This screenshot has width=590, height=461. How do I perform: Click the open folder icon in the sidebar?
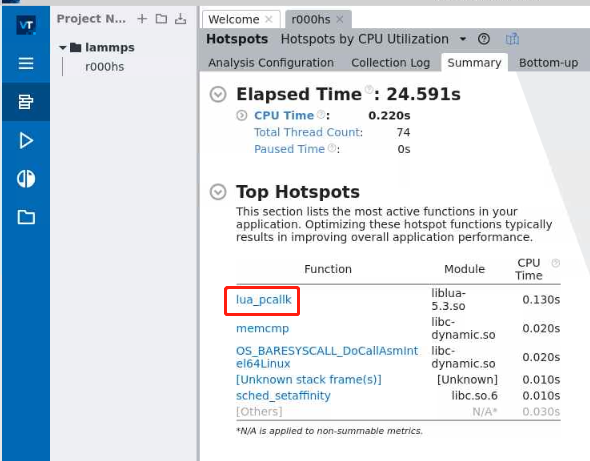pos(26,217)
